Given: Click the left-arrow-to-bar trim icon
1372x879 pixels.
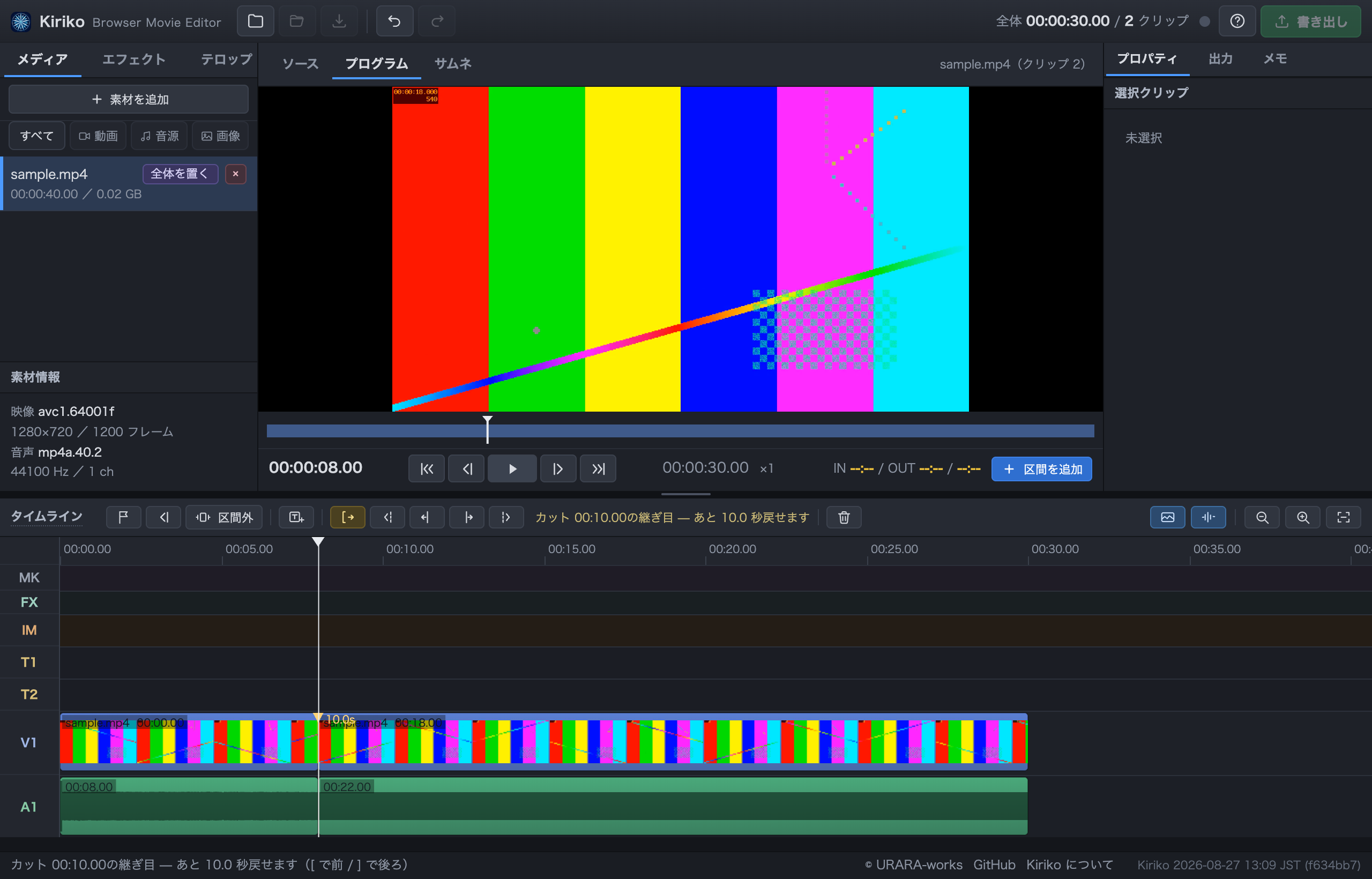Looking at the screenshot, I should [x=427, y=517].
